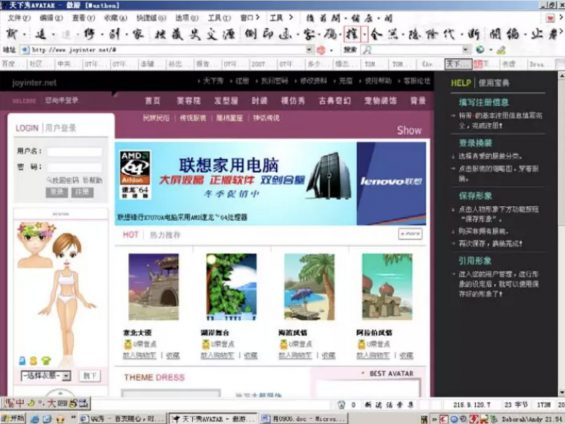Open the 天下秀 top navigation link
Image resolution: width=565 pixels, height=424 pixels.
point(213,81)
